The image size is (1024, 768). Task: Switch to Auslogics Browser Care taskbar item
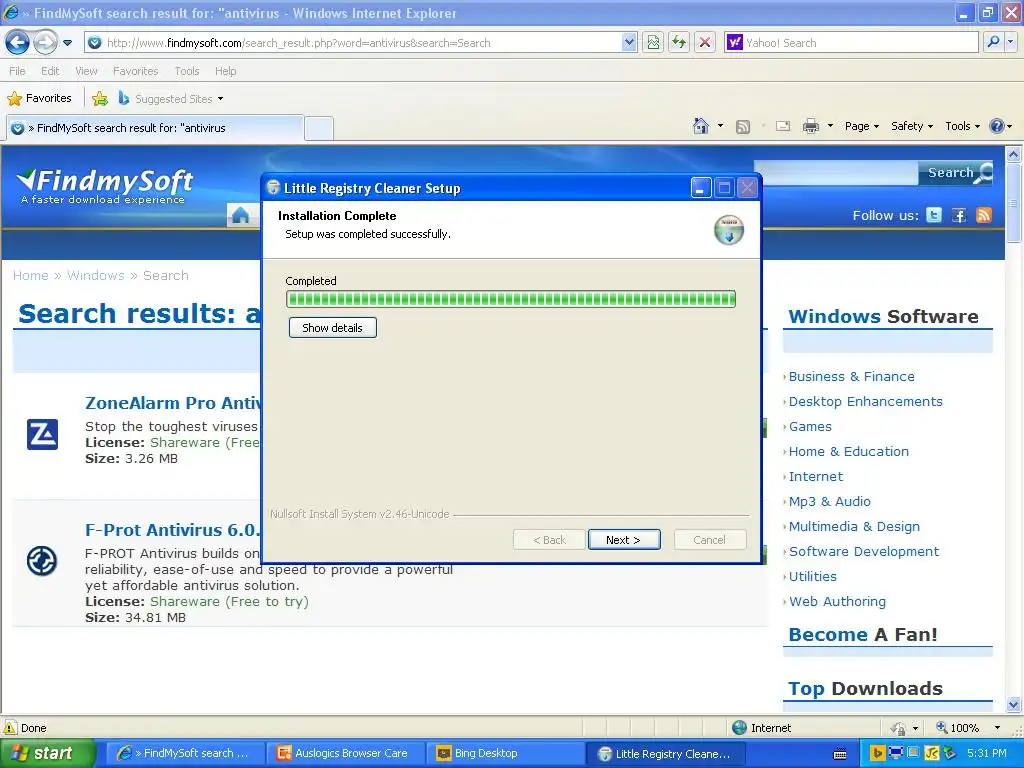pos(345,754)
